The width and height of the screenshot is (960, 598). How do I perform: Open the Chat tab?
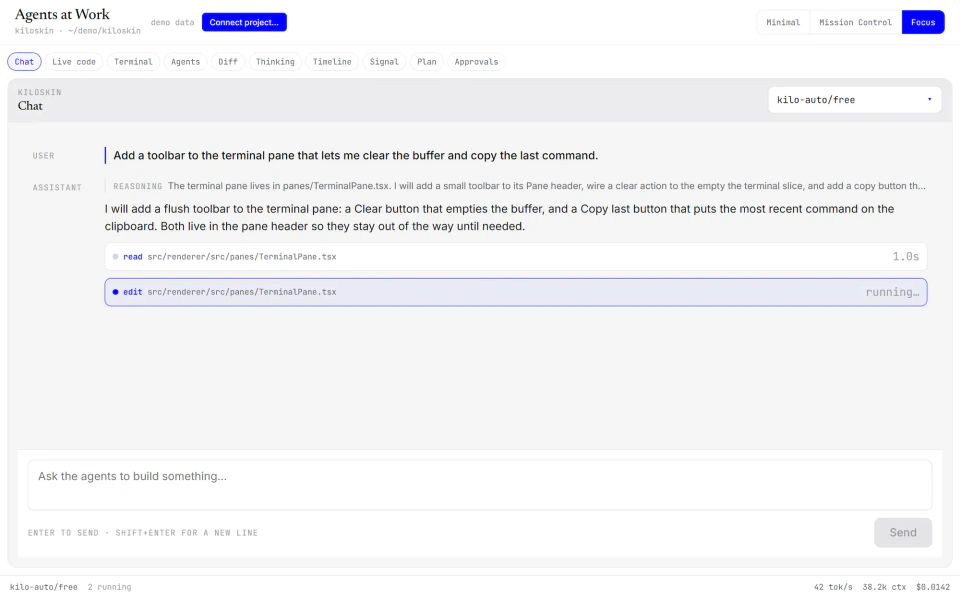pos(24,62)
